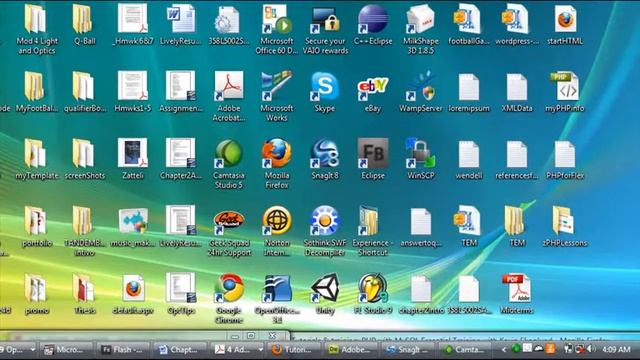This screenshot has width=640, height=360.
Task: Select the zPHPLessons folder
Action: click(x=564, y=221)
